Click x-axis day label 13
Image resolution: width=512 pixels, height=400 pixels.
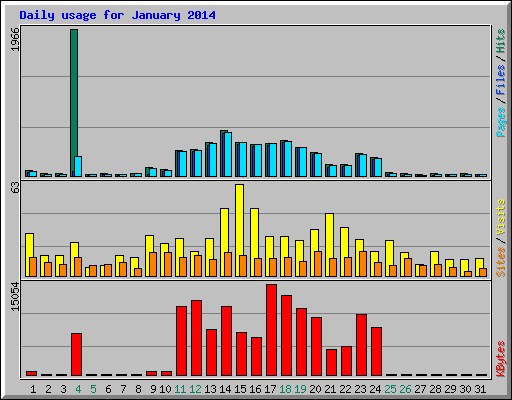click(x=210, y=389)
